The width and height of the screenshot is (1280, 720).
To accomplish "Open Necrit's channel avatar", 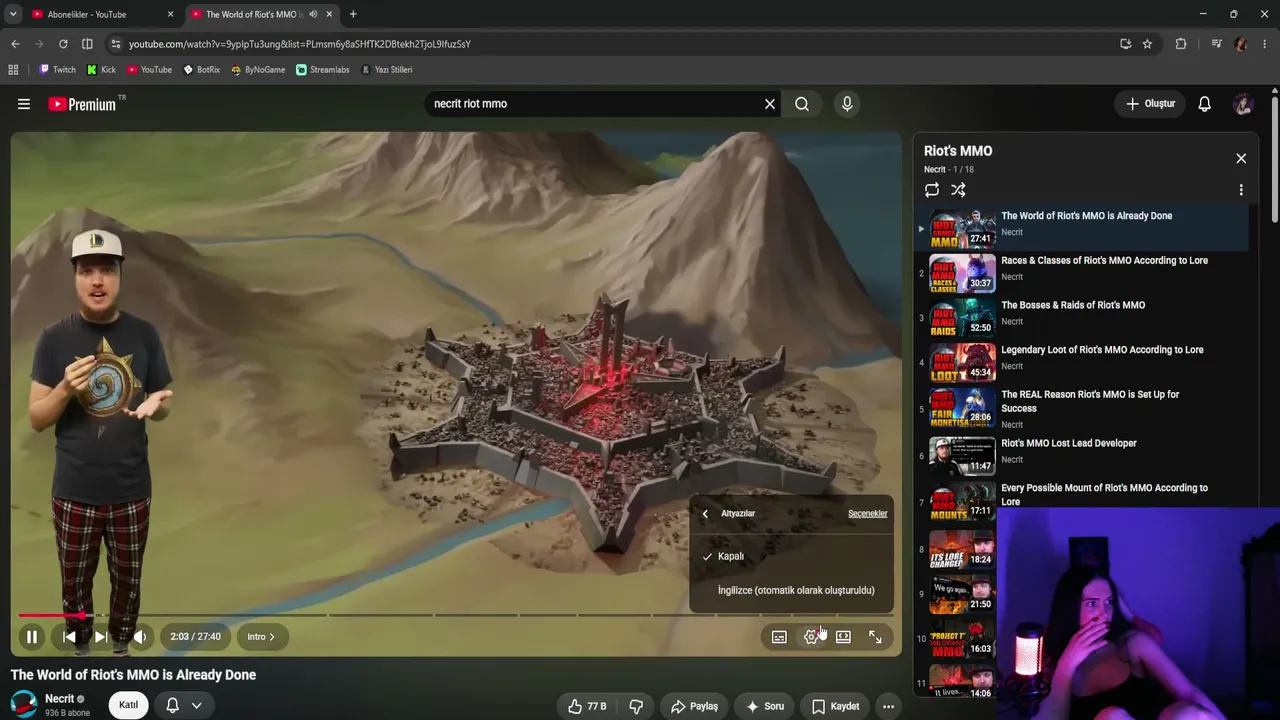I will pyautogui.click(x=24, y=704).
